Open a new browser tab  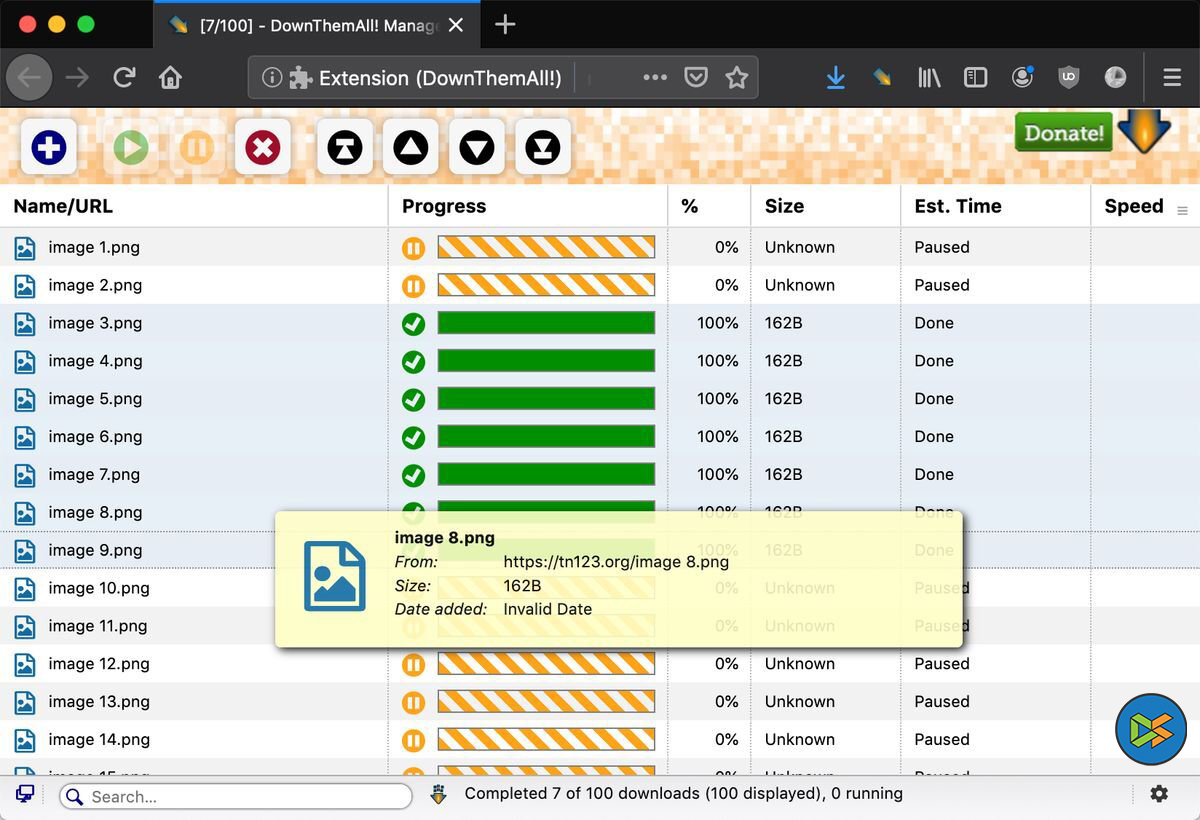click(505, 24)
